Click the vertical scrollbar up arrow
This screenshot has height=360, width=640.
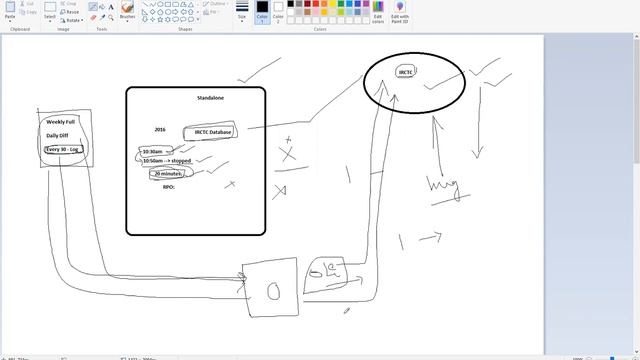[x=636, y=37]
